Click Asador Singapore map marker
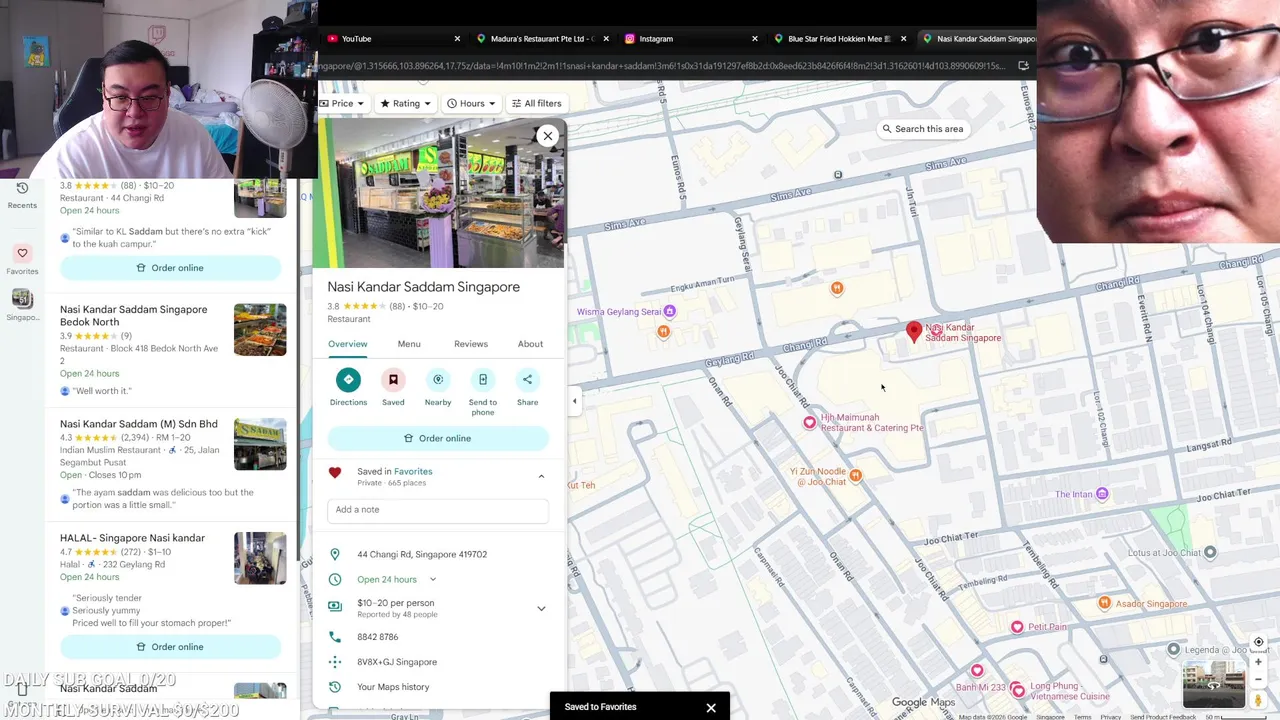The width and height of the screenshot is (1280, 720). (x=1104, y=603)
